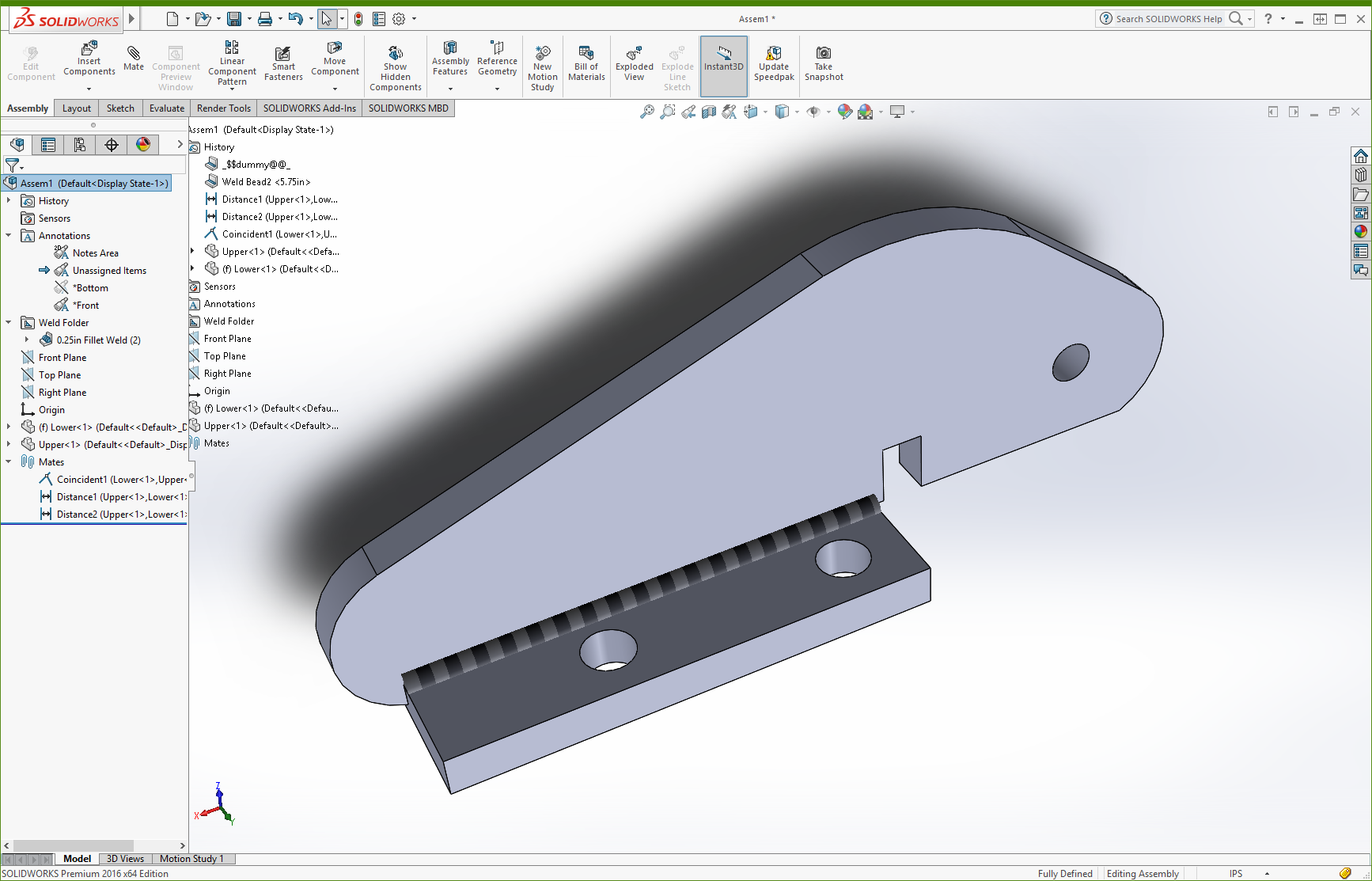Click Bill of Materials icon
This screenshot has width=1372, height=881.
[x=586, y=63]
